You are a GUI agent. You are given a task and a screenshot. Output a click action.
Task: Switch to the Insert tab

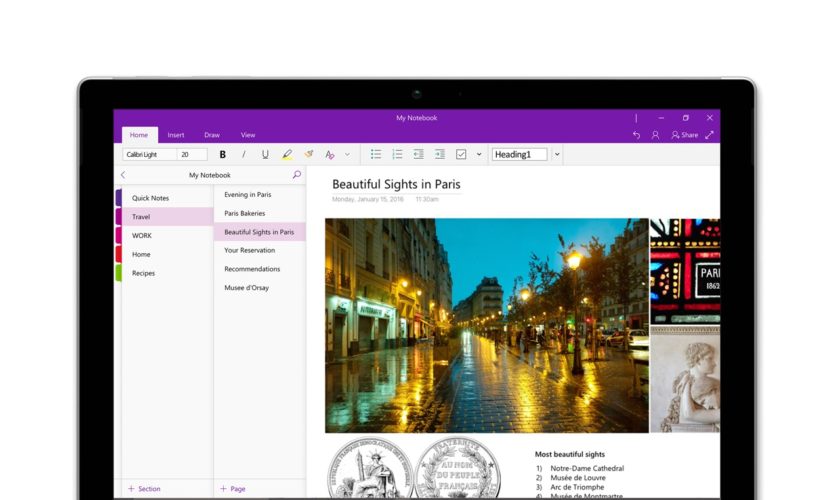point(176,135)
